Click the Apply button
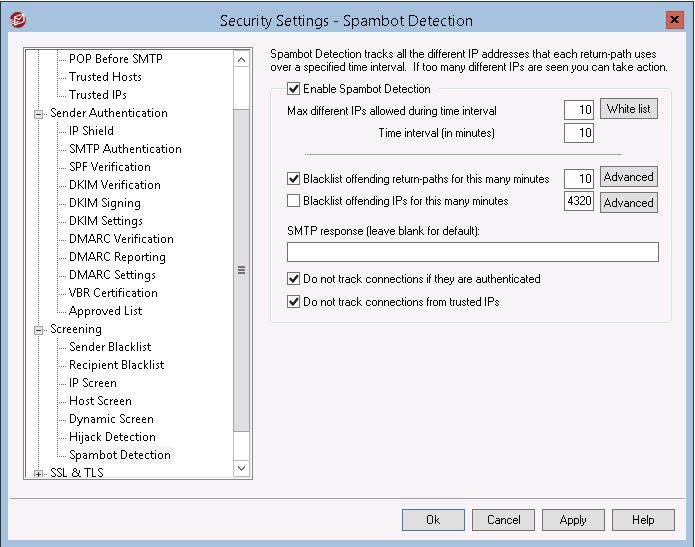Viewport: 695px width, 547px height. (573, 520)
